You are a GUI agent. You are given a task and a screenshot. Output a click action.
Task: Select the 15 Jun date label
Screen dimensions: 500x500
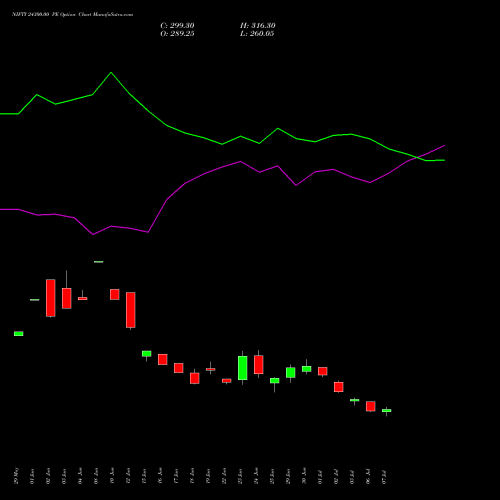145,476
